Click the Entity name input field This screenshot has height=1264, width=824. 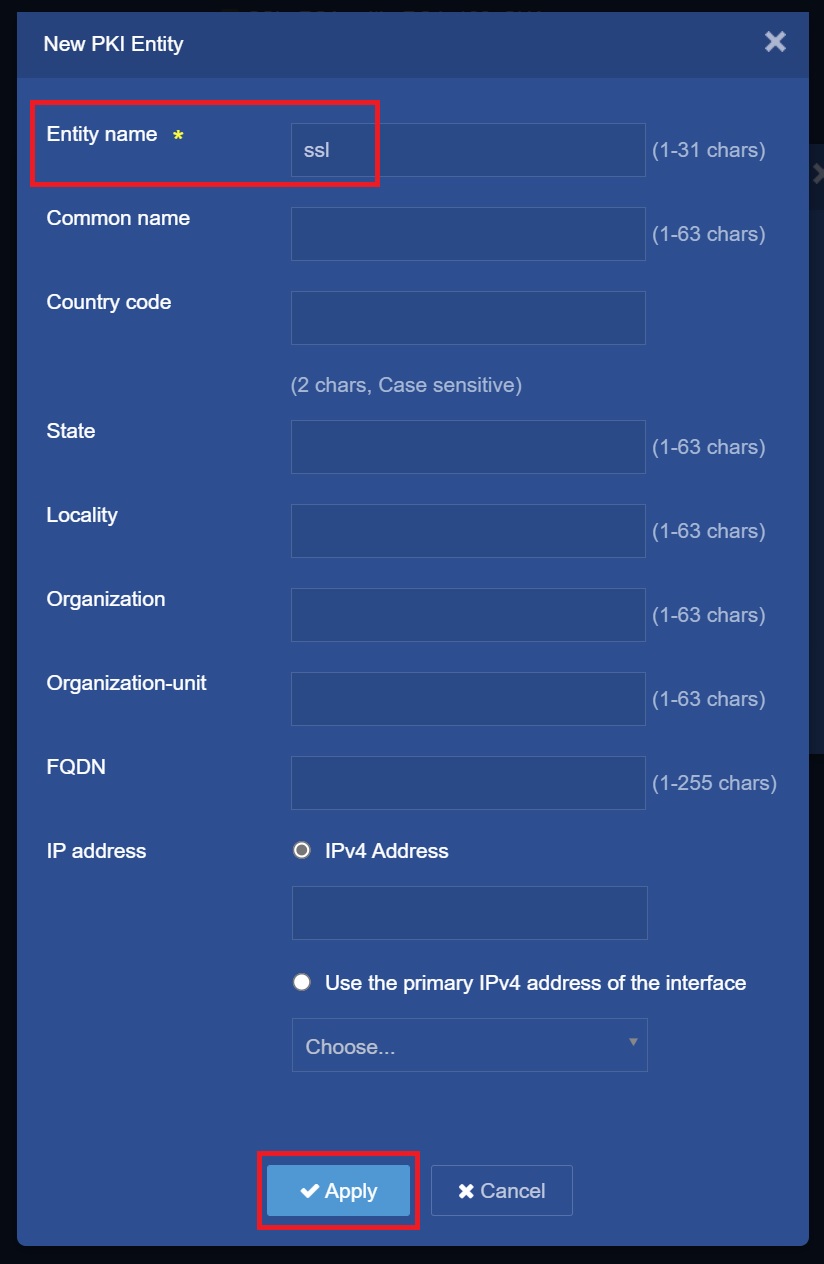pyautogui.click(x=468, y=150)
